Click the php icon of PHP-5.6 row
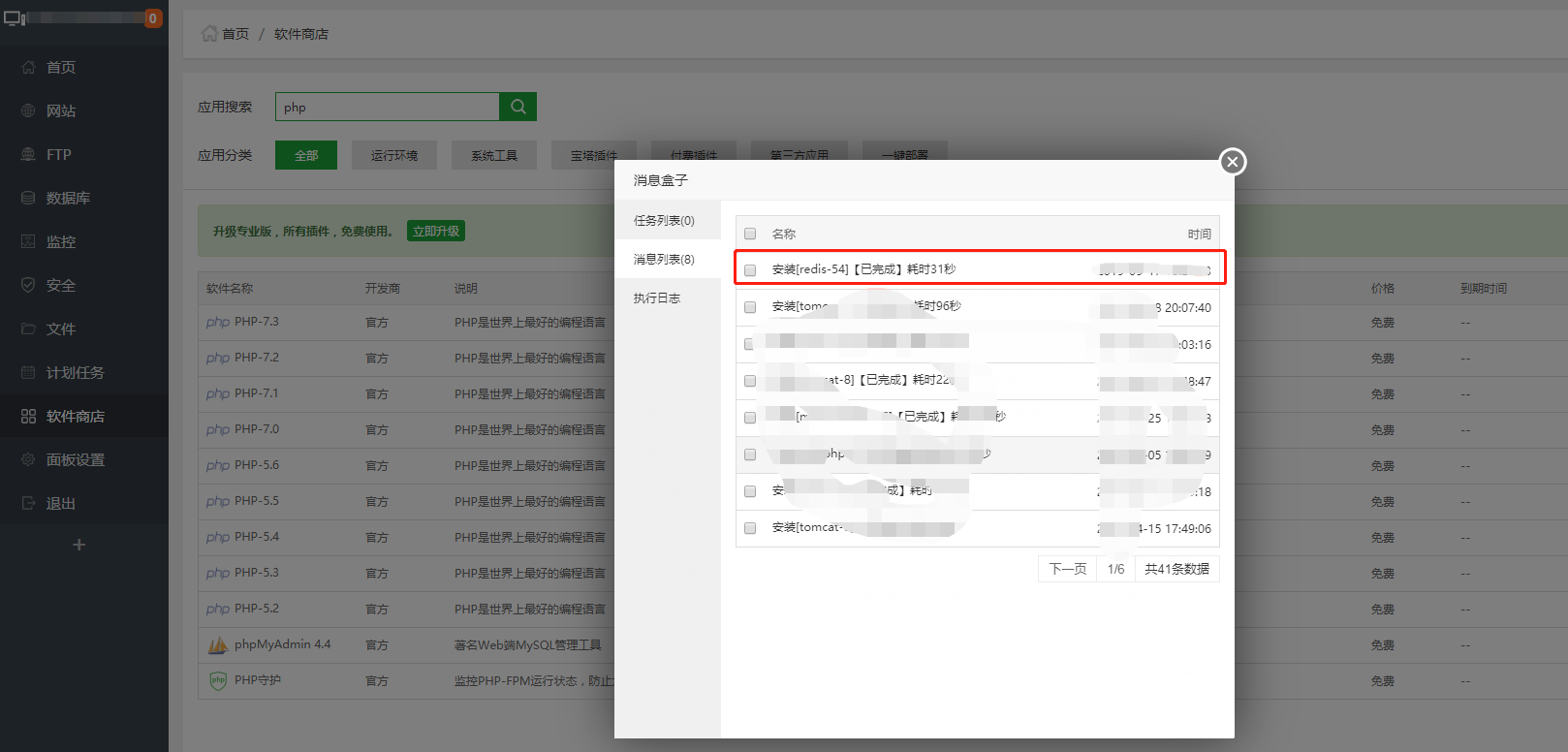Image resolution: width=1568 pixels, height=752 pixels. click(x=218, y=465)
